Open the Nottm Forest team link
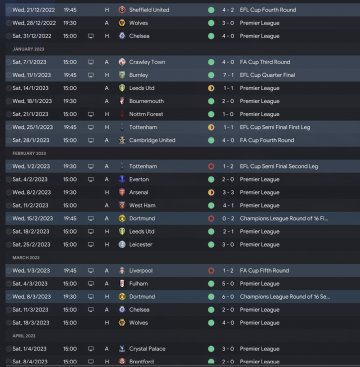 (146, 114)
